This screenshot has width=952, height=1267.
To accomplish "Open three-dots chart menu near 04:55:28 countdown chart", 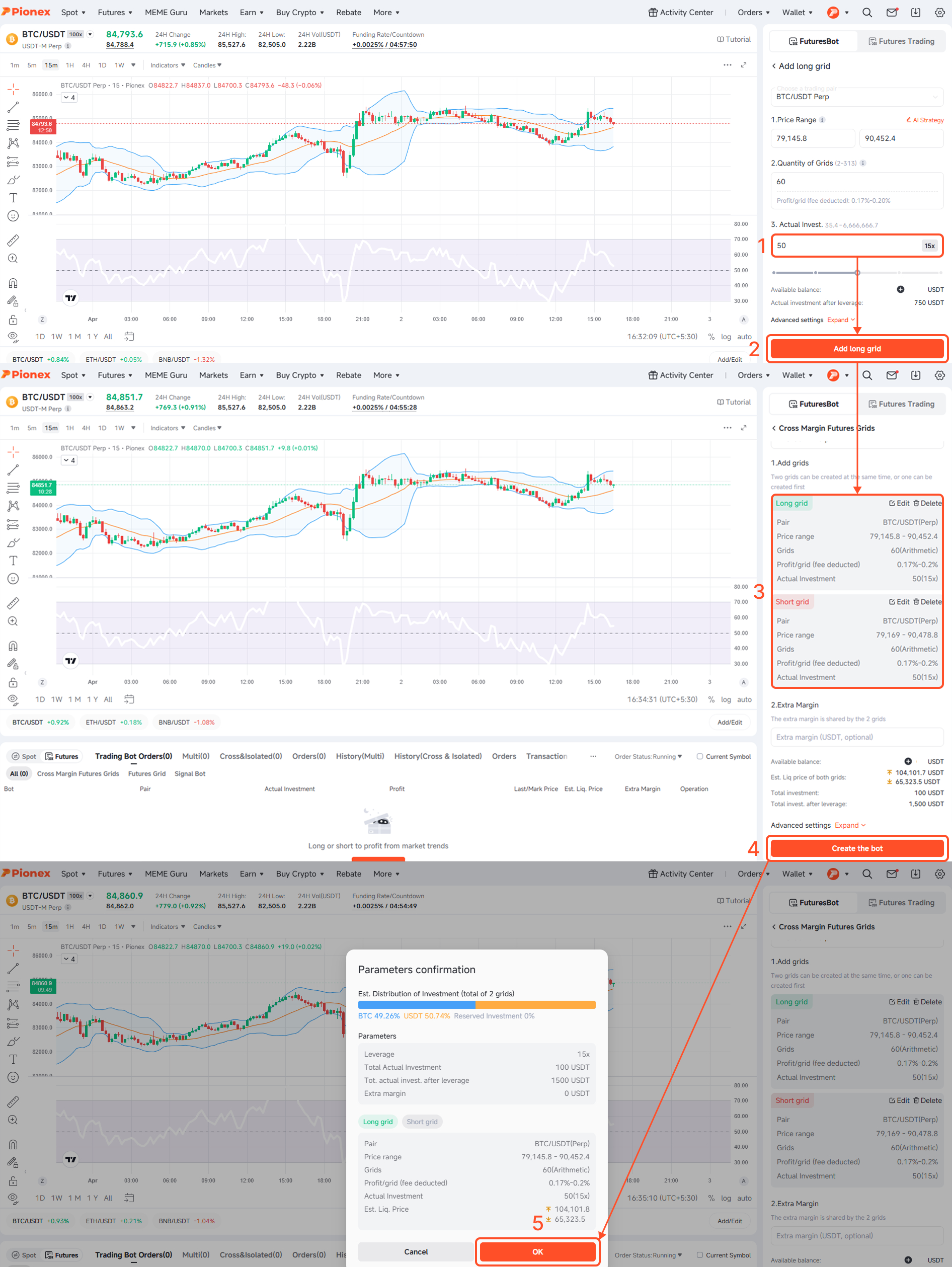I will 727,427.
